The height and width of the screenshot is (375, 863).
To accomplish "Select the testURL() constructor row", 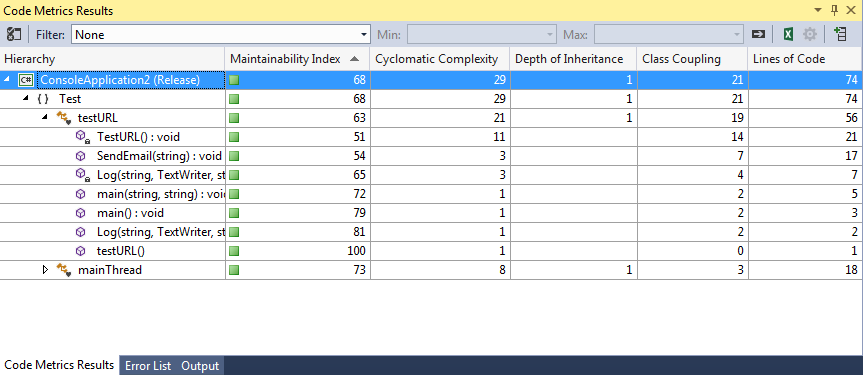I will 432,251.
